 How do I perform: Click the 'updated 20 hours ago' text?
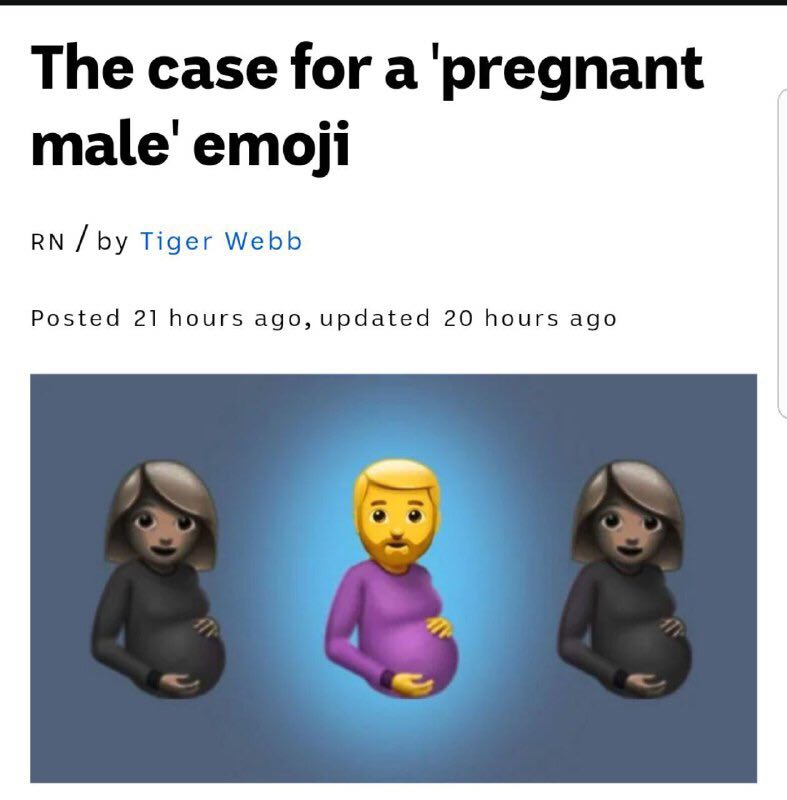[x=468, y=319]
